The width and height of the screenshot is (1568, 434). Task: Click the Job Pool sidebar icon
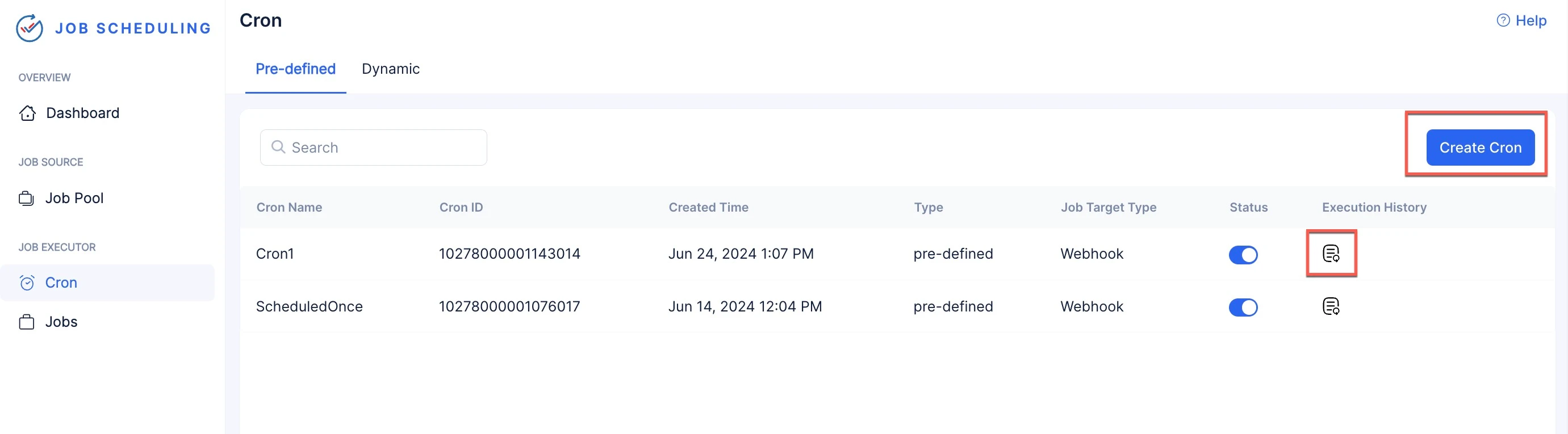[26, 198]
